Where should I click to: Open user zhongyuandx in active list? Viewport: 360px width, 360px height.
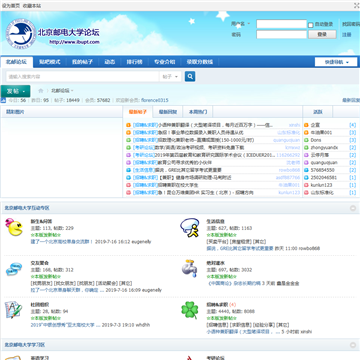point(324,147)
